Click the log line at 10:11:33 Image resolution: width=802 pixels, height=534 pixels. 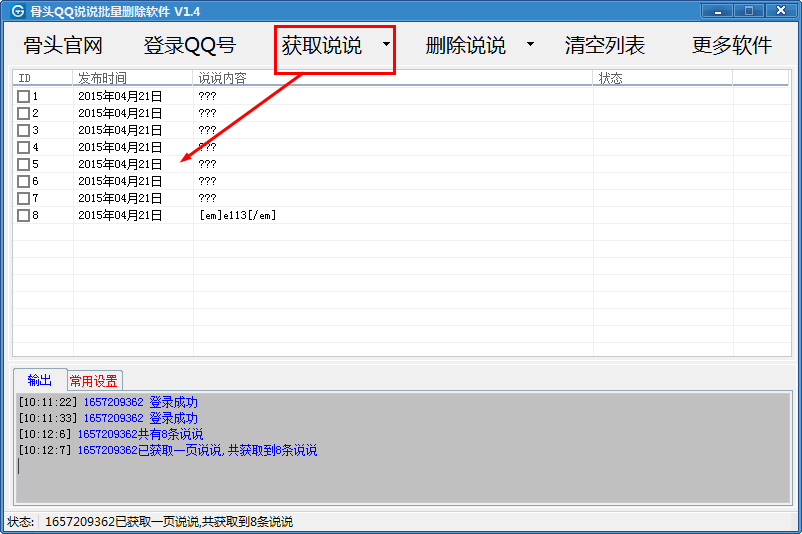click(x=108, y=418)
